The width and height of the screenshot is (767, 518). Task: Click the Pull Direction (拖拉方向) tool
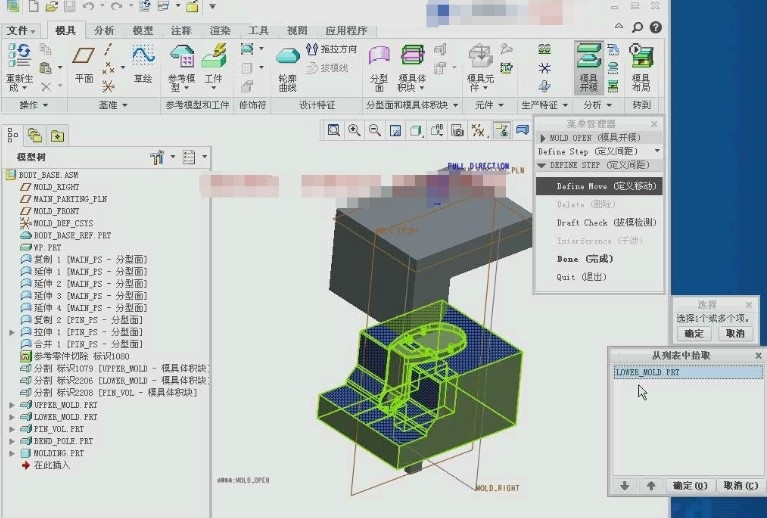point(332,49)
